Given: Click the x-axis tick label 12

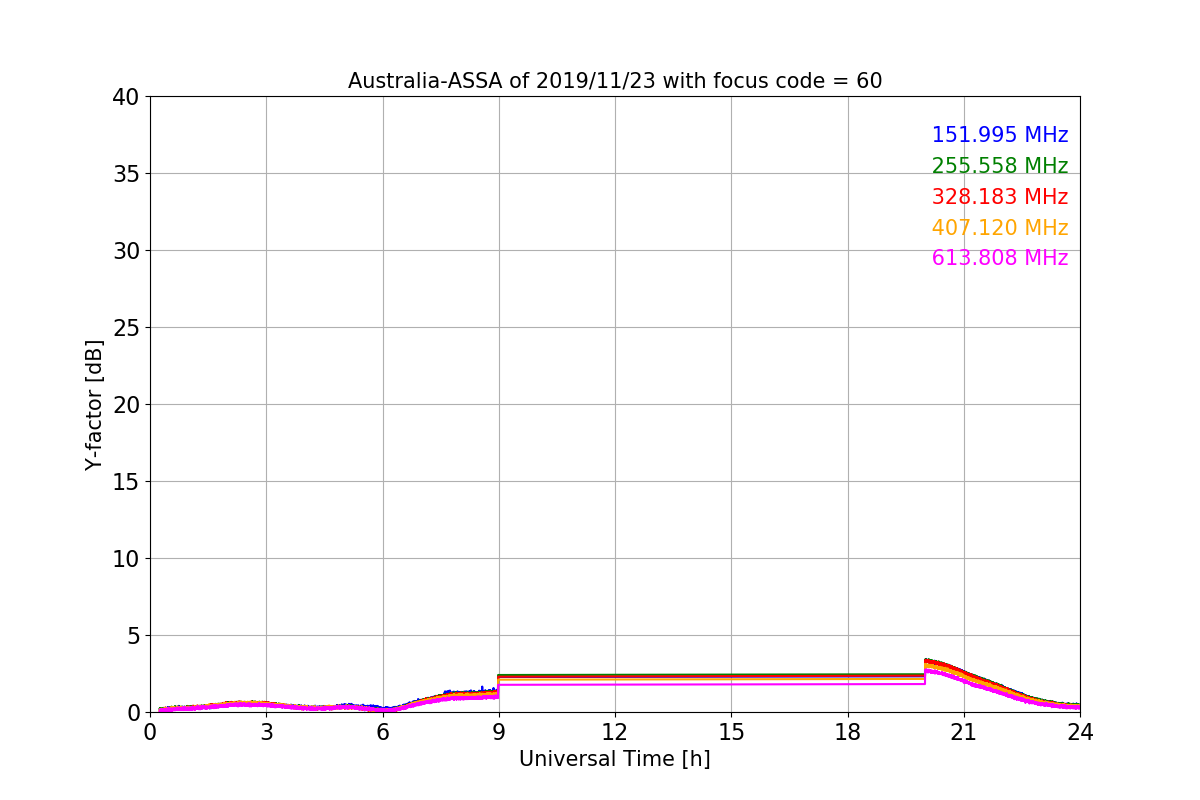Looking at the screenshot, I should click(x=615, y=732).
